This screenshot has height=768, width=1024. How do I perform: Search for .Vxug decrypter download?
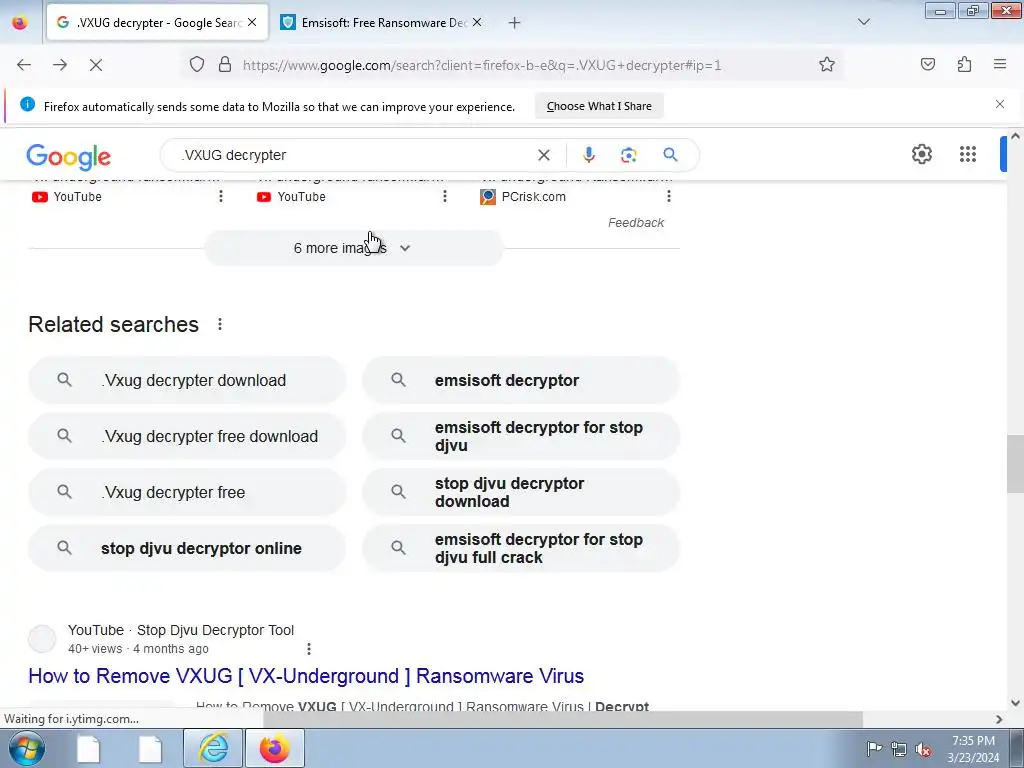pyautogui.click(x=187, y=380)
